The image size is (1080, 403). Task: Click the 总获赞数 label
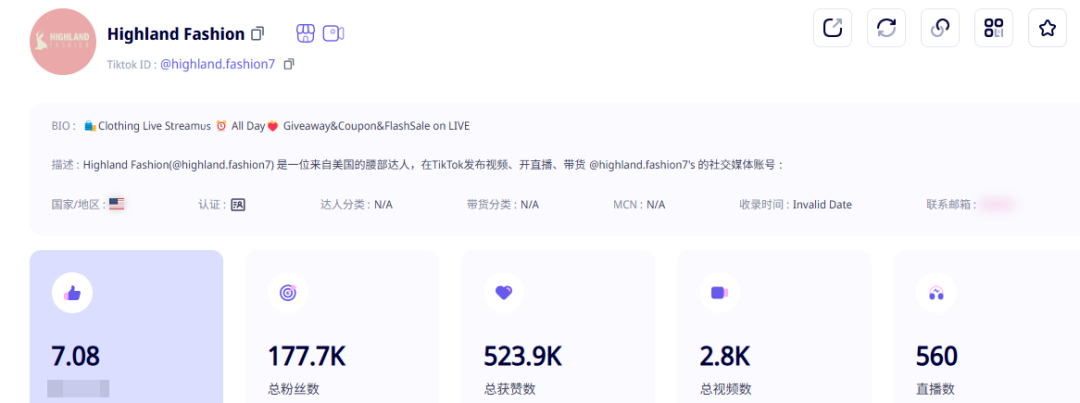[510, 389]
